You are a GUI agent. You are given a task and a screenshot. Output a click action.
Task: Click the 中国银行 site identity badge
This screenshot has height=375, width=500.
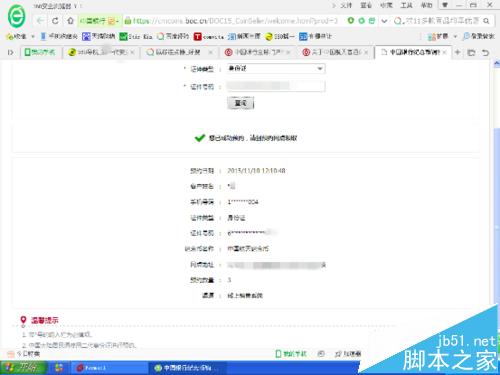(99, 21)
